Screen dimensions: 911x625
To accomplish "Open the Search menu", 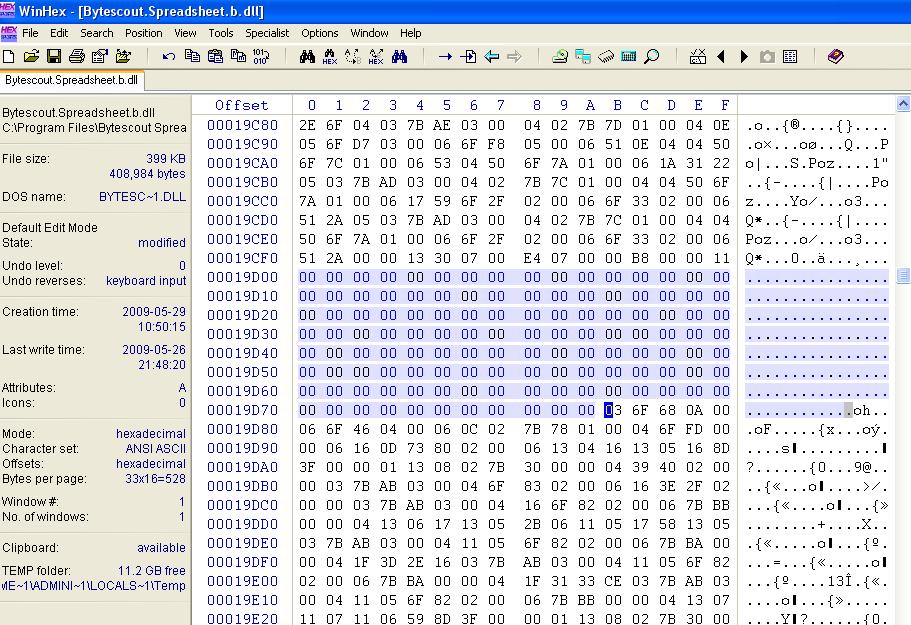I will click(96, 33).
